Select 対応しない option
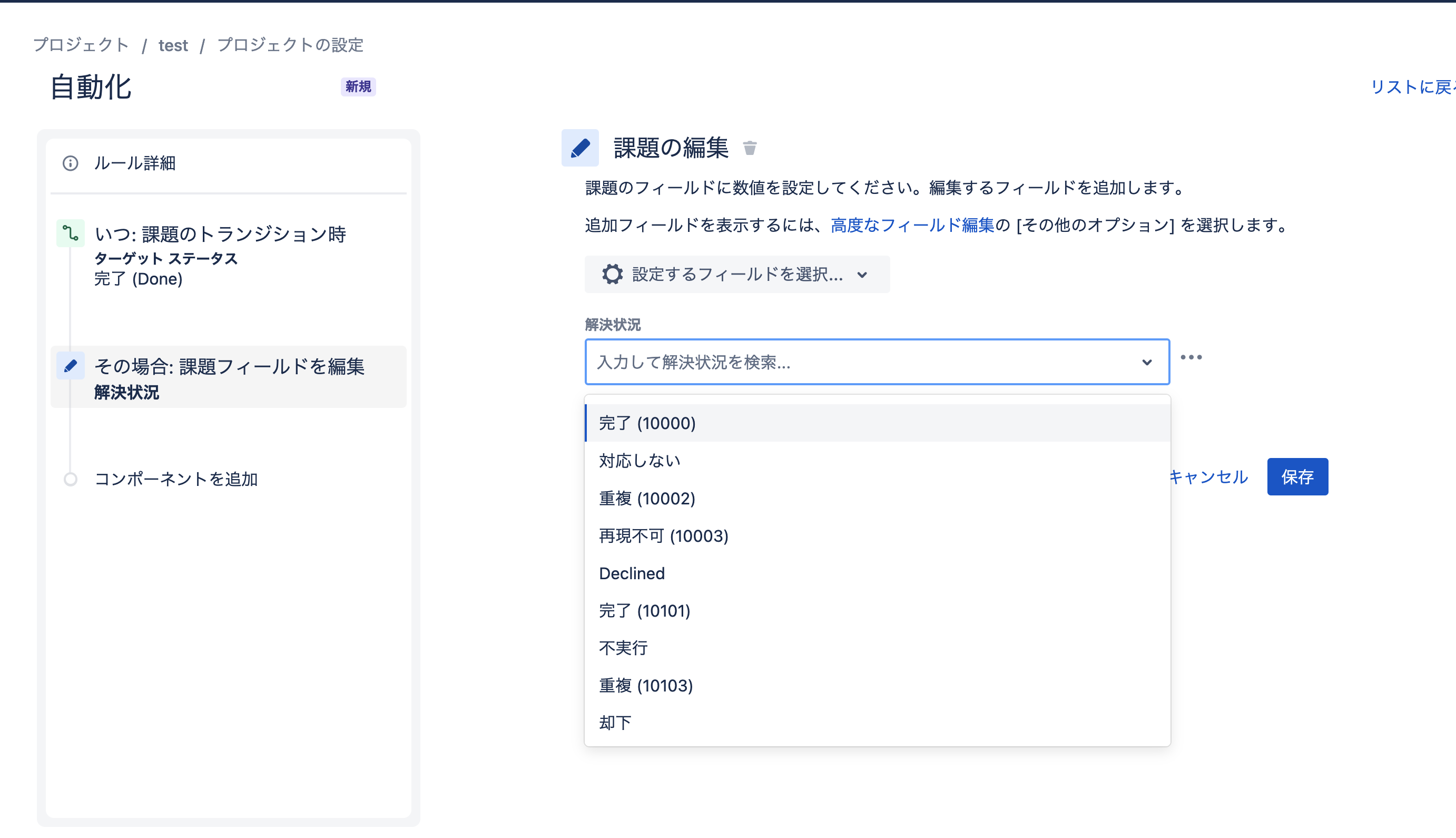This screenshot has width=1456, height=838. coord(877,461)
